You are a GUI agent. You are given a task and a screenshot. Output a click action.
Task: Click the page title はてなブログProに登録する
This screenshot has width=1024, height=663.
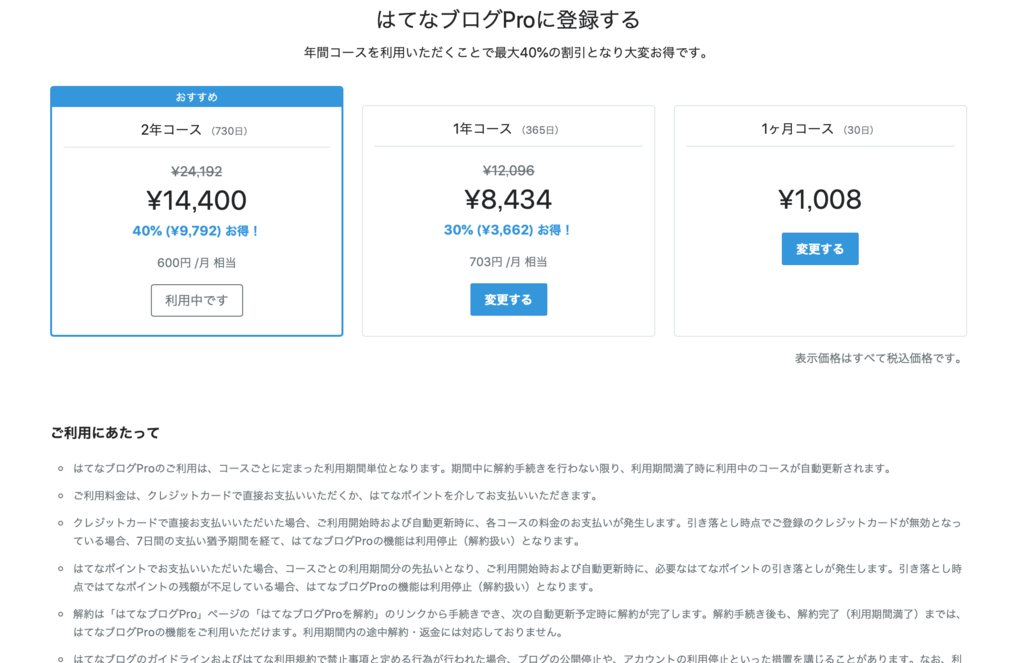tap(512, 18)
